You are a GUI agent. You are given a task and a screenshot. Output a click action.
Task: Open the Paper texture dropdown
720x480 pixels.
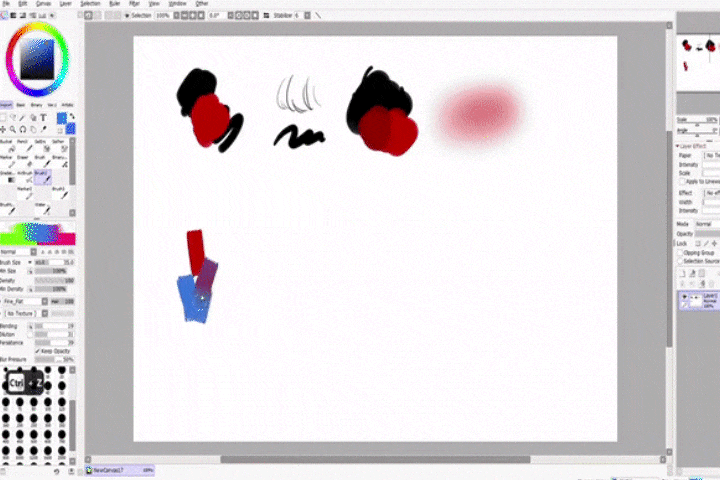coord(712,156)
